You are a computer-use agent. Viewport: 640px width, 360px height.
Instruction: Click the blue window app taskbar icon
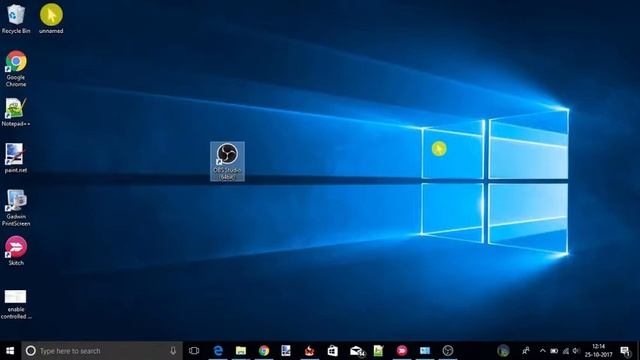425,351
